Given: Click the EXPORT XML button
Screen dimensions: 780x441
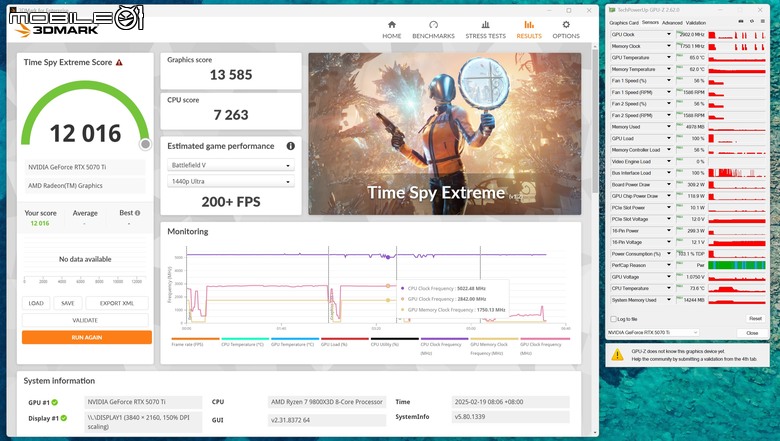Looking at the screenshot, I should pos(117,303).
